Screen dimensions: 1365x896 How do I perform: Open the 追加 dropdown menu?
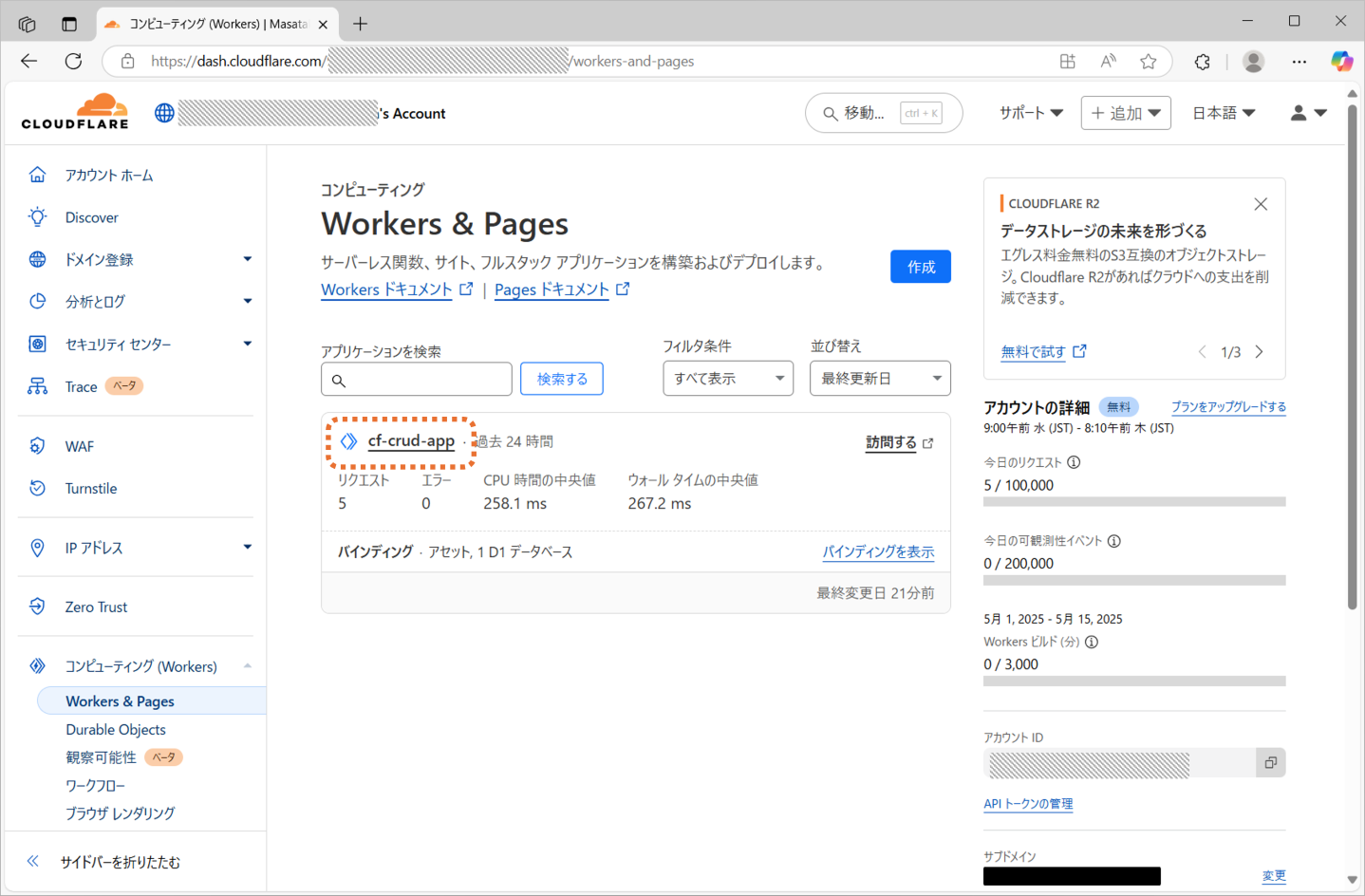pos(1126,113)
